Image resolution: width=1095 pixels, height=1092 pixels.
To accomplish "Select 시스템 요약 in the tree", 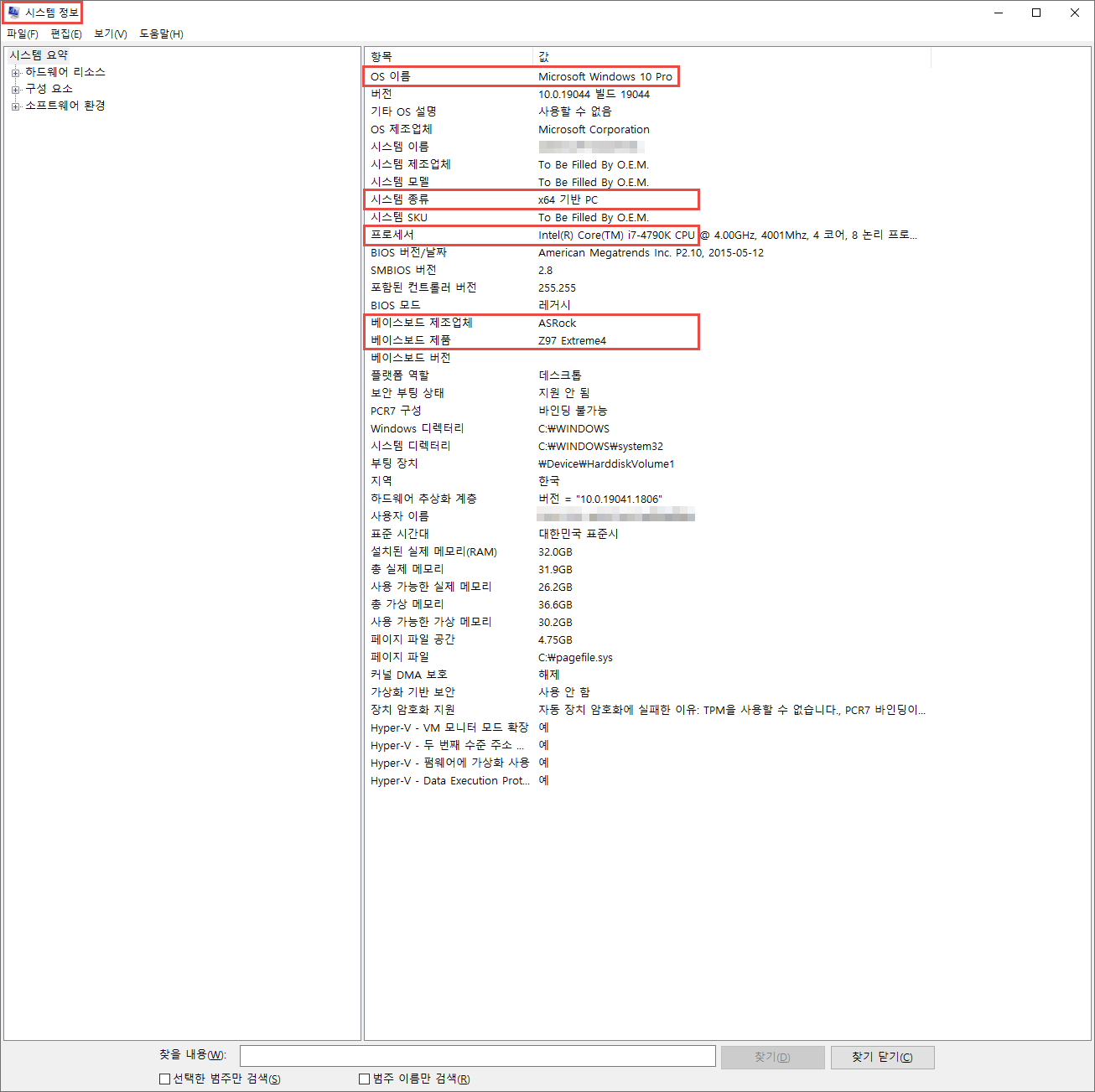I will [x=39, y=55].
